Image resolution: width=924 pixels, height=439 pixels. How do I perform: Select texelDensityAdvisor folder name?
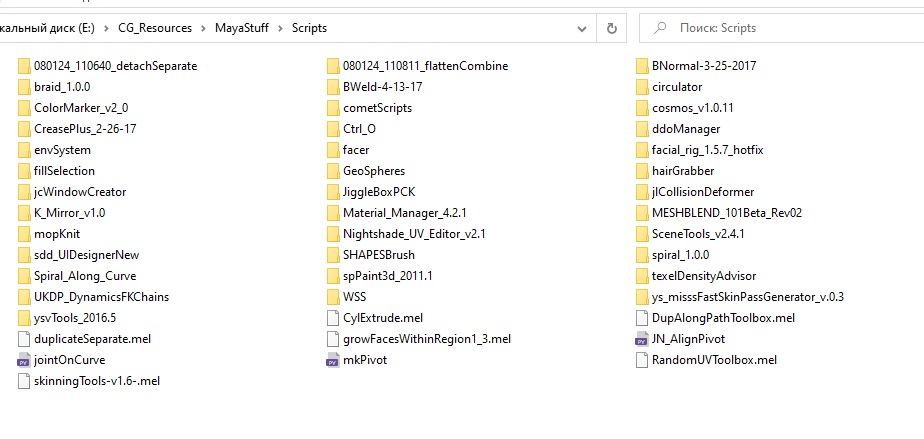tap(704, 276)
